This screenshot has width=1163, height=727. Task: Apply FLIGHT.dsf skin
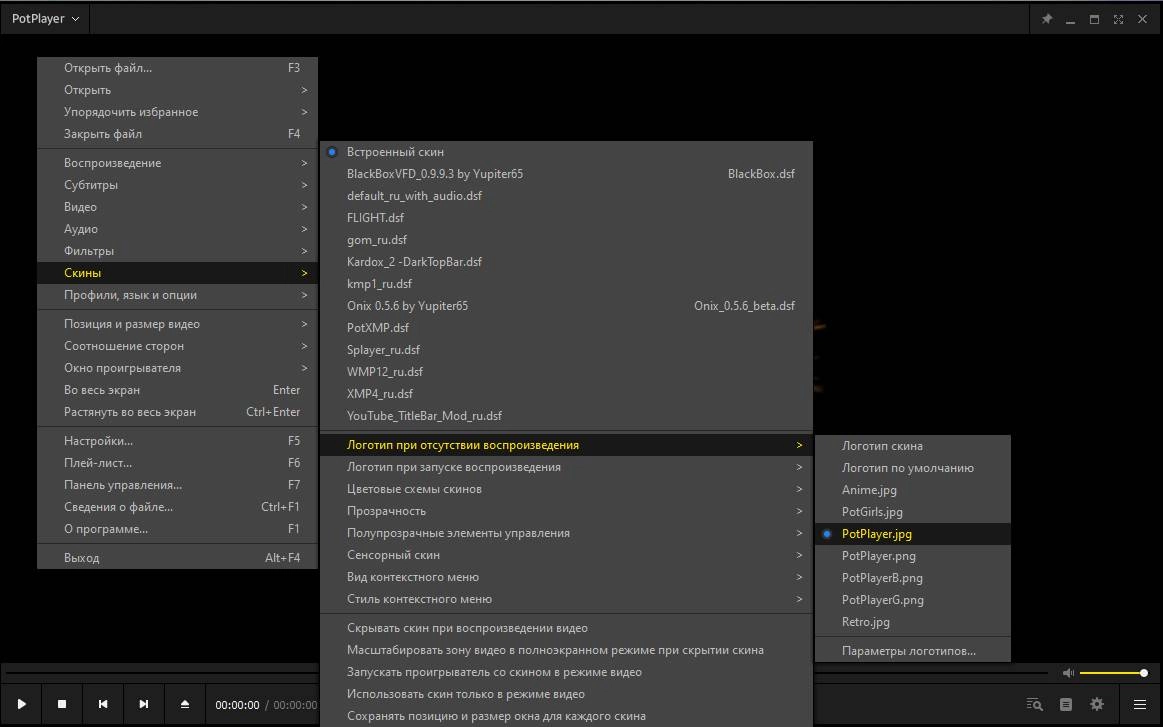coord(567,217)
